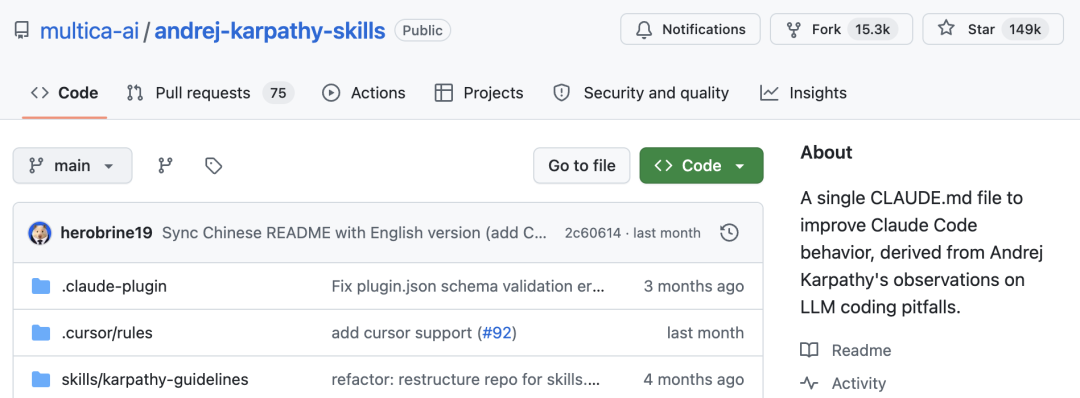
Task: View the 15.3k fork count
Action: tap(872, 30)
